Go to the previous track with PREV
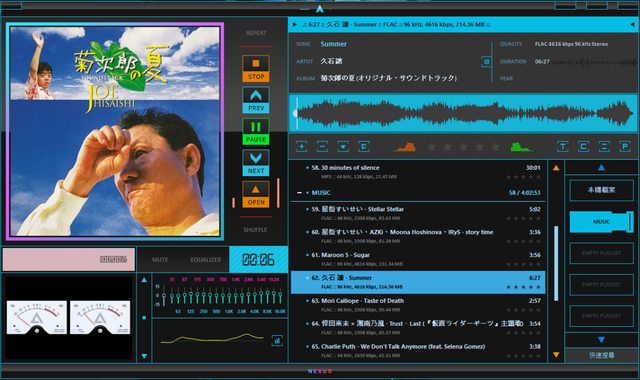The image size is (640, 380). coord(256,100)
